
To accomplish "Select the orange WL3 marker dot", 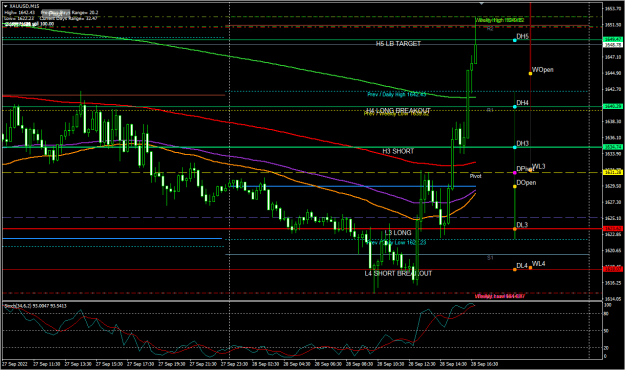I will 531,170.
